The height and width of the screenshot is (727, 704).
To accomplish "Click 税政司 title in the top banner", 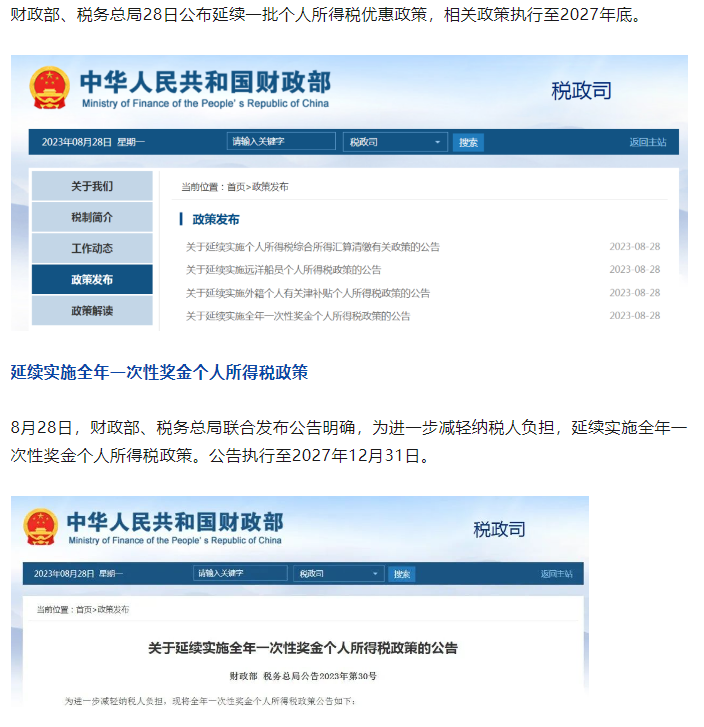I will [582, 90].
